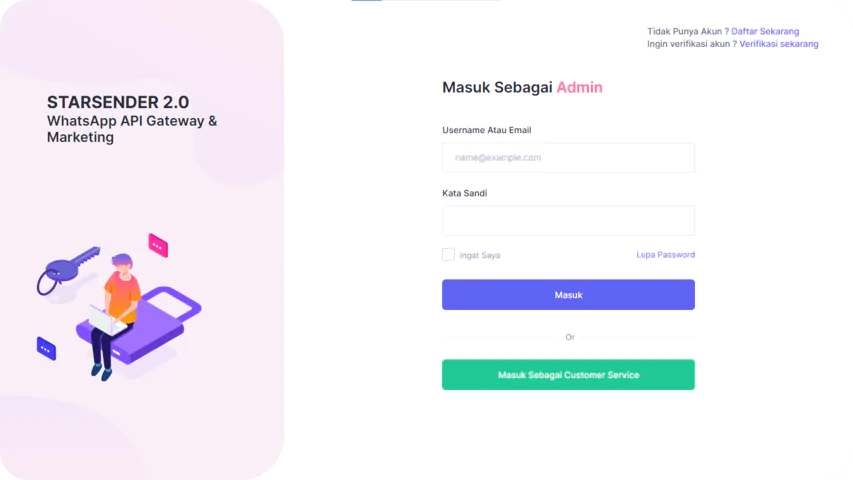853x480 pixels.
Task: Click the WhatsApp API Gateway & Marketing subtitle
Action: point(131,129)
